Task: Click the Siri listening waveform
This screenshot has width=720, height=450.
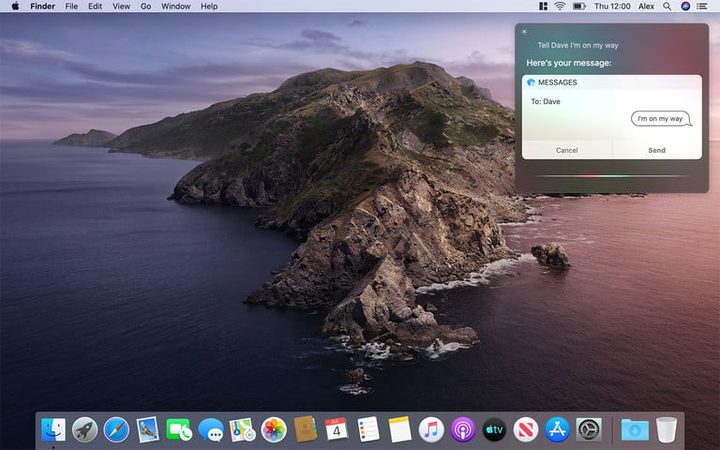Action: coord(612,176)
